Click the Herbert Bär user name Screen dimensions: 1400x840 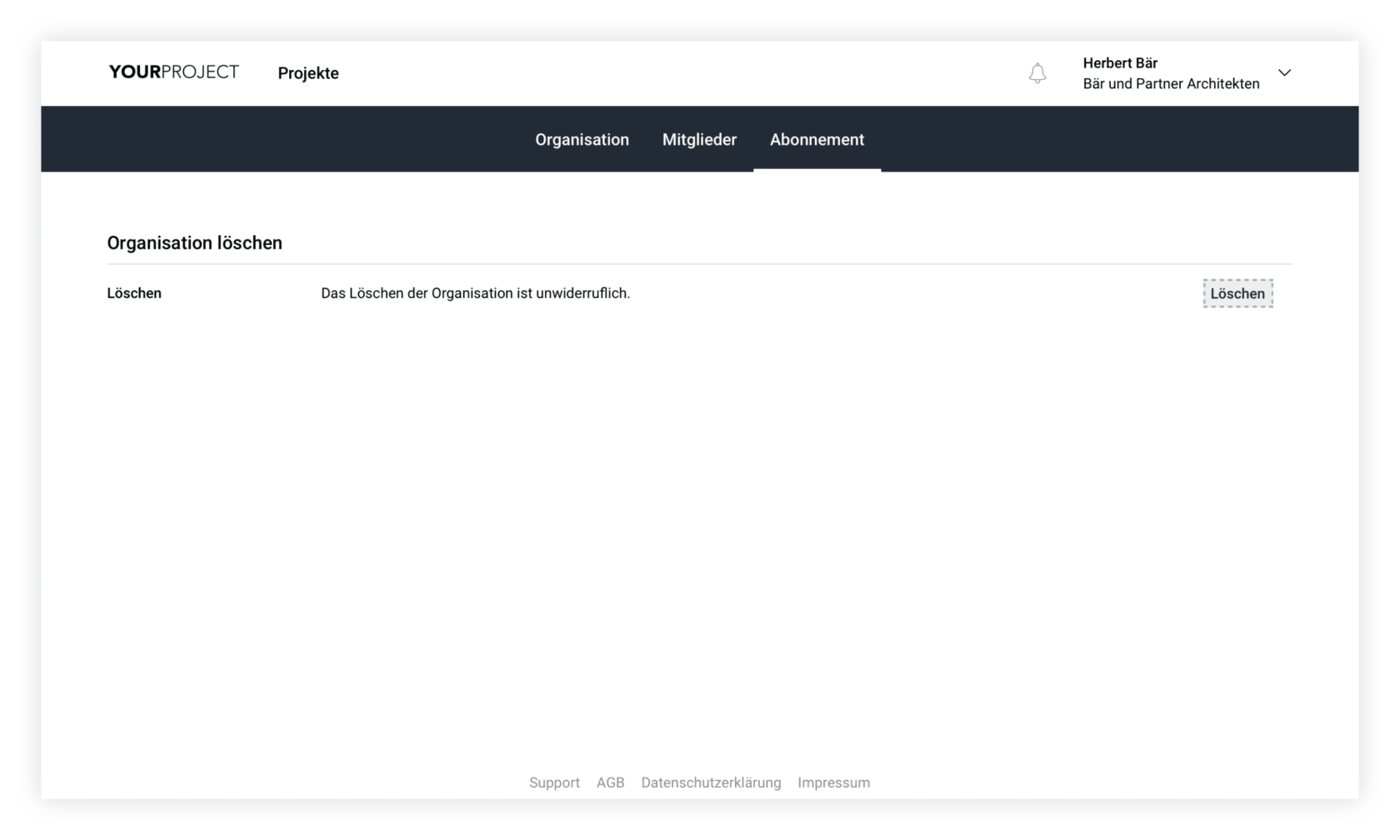(1120, 63)
